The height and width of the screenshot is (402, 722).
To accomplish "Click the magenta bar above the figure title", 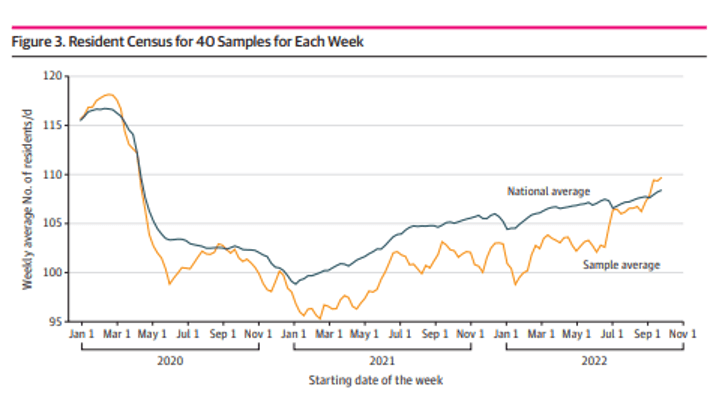I will click(x=361, y=27).
